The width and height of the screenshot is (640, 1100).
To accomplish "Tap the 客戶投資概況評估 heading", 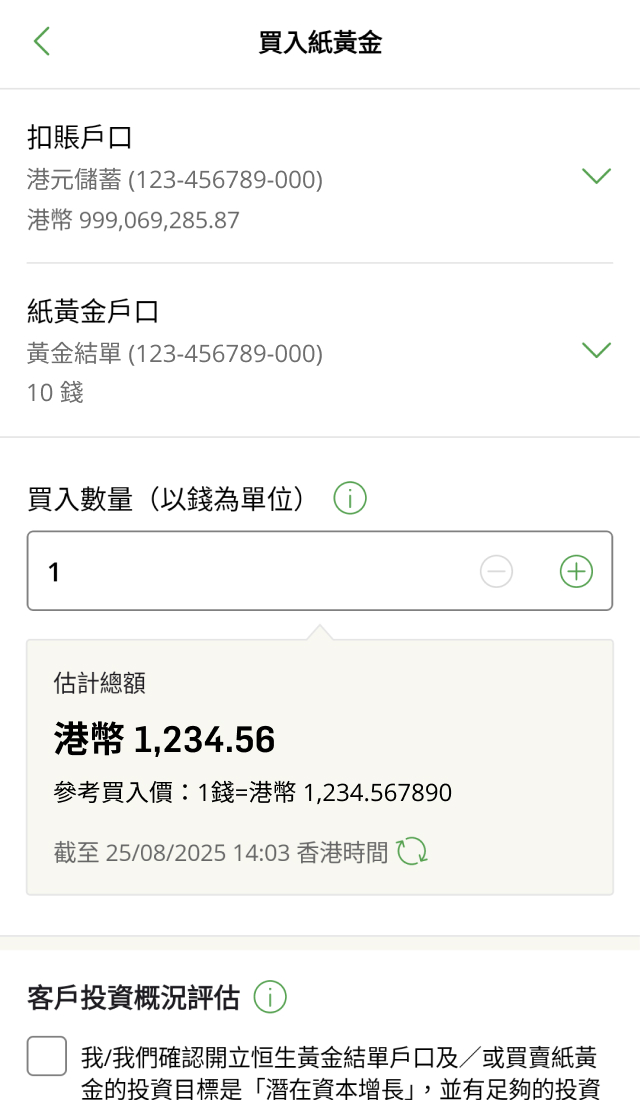I will (x=134, y=997).
